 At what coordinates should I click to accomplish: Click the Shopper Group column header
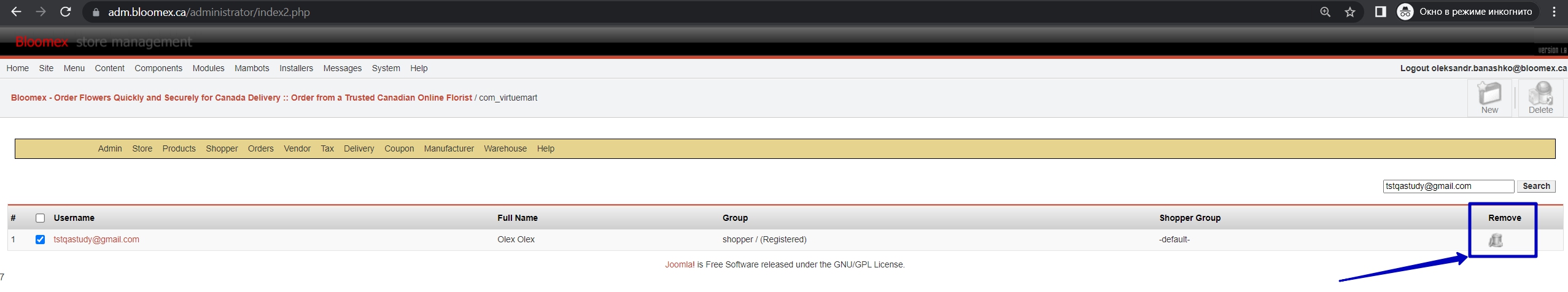point(1190,218)
